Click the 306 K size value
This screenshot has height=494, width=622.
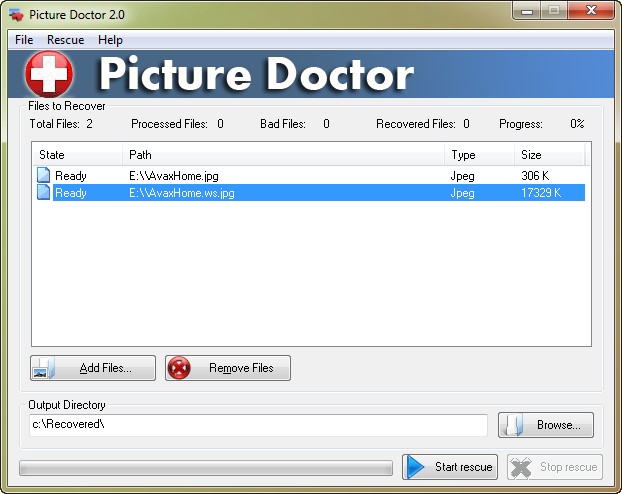click(x=535, y=175)
